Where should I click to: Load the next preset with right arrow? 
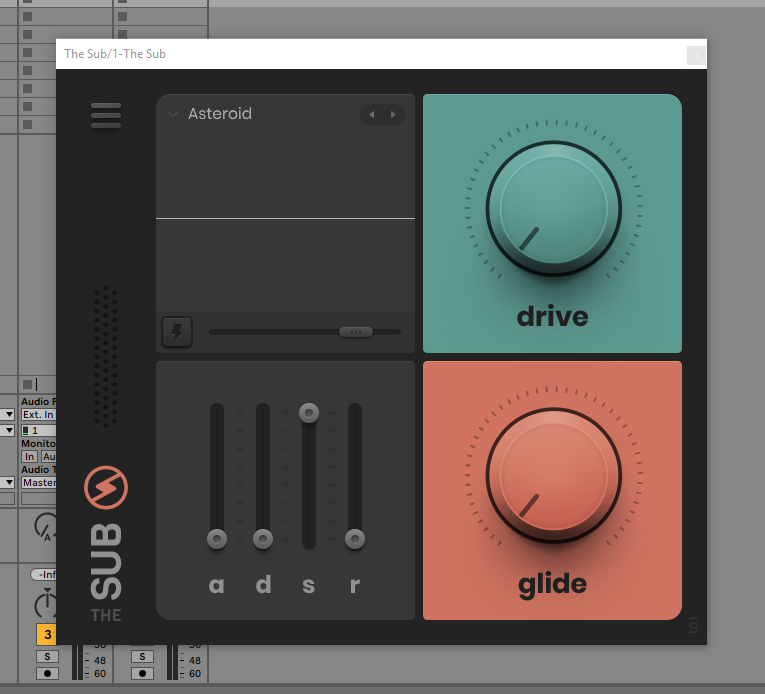393,115
